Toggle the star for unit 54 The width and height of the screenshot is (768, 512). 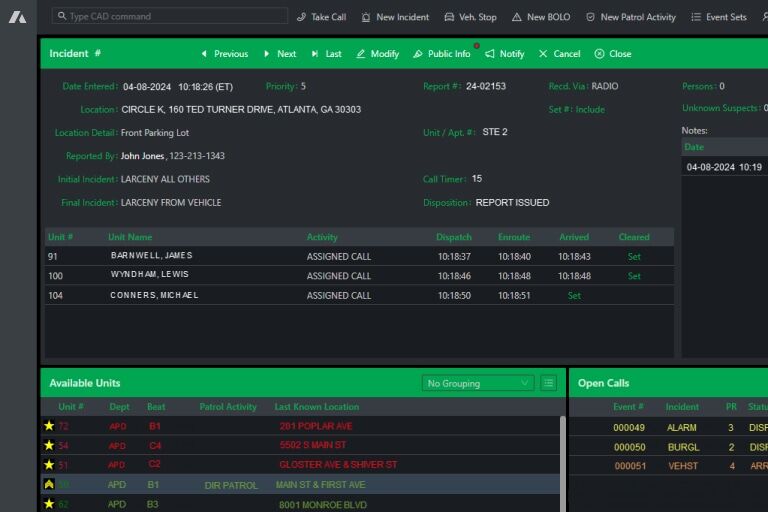click(x=49, y=445)
